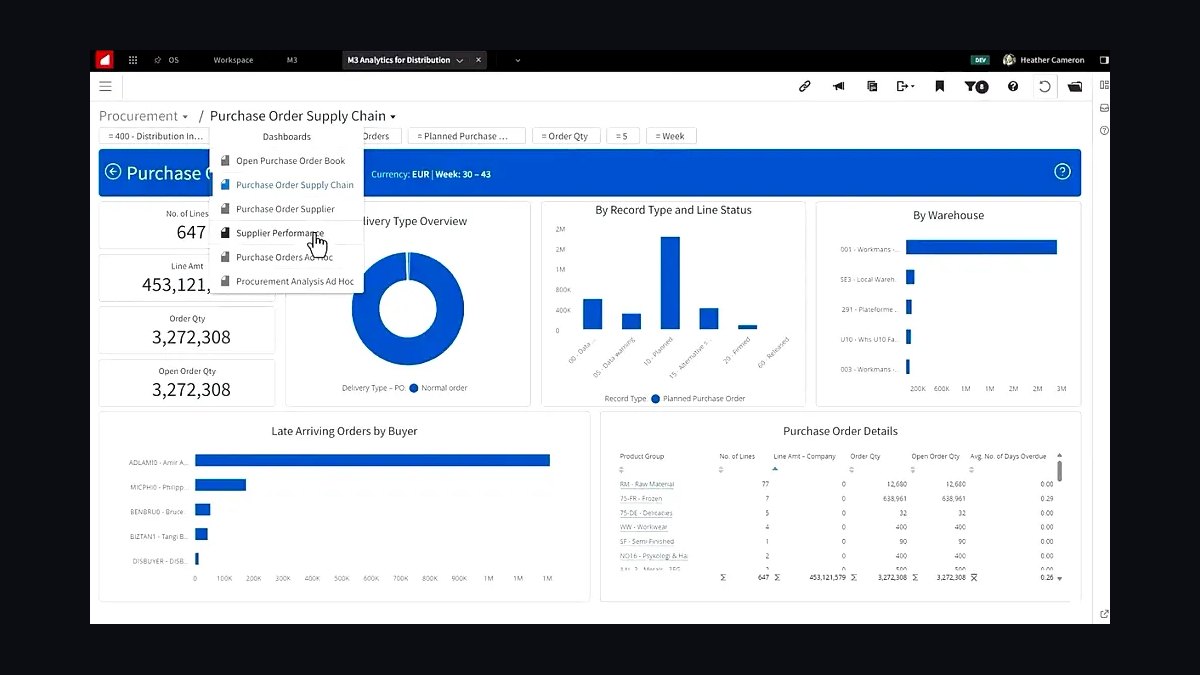The width and height of the screenshot is (1200, 675).
Task: Click the help circle on right sidebar
Action: (1104, 130)
